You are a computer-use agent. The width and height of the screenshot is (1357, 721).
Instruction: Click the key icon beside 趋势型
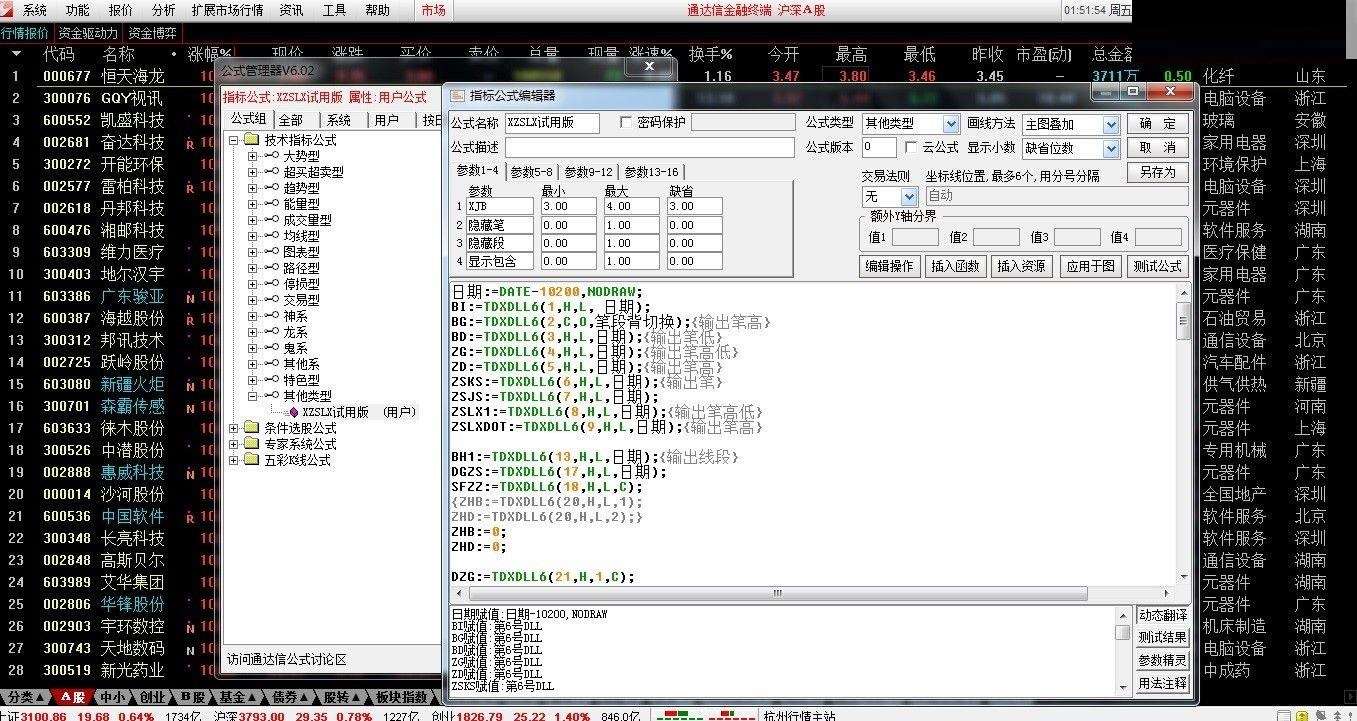click(x=271, y=188)
